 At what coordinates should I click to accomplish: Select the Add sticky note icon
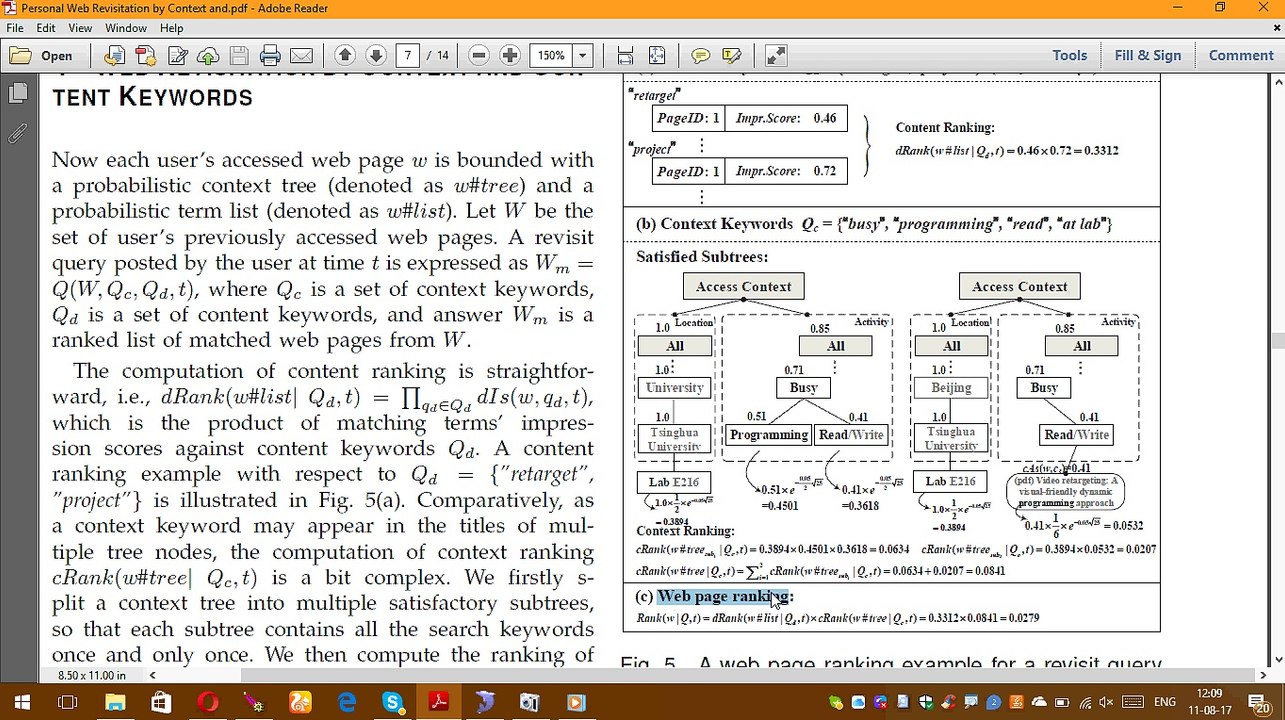point(700,56)
